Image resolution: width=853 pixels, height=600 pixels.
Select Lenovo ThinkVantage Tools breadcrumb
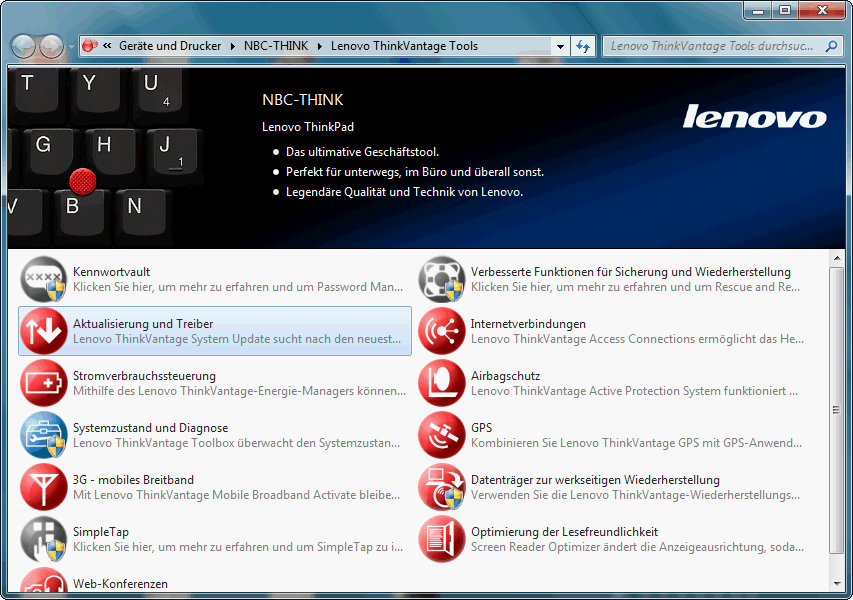tap(404, 46)
